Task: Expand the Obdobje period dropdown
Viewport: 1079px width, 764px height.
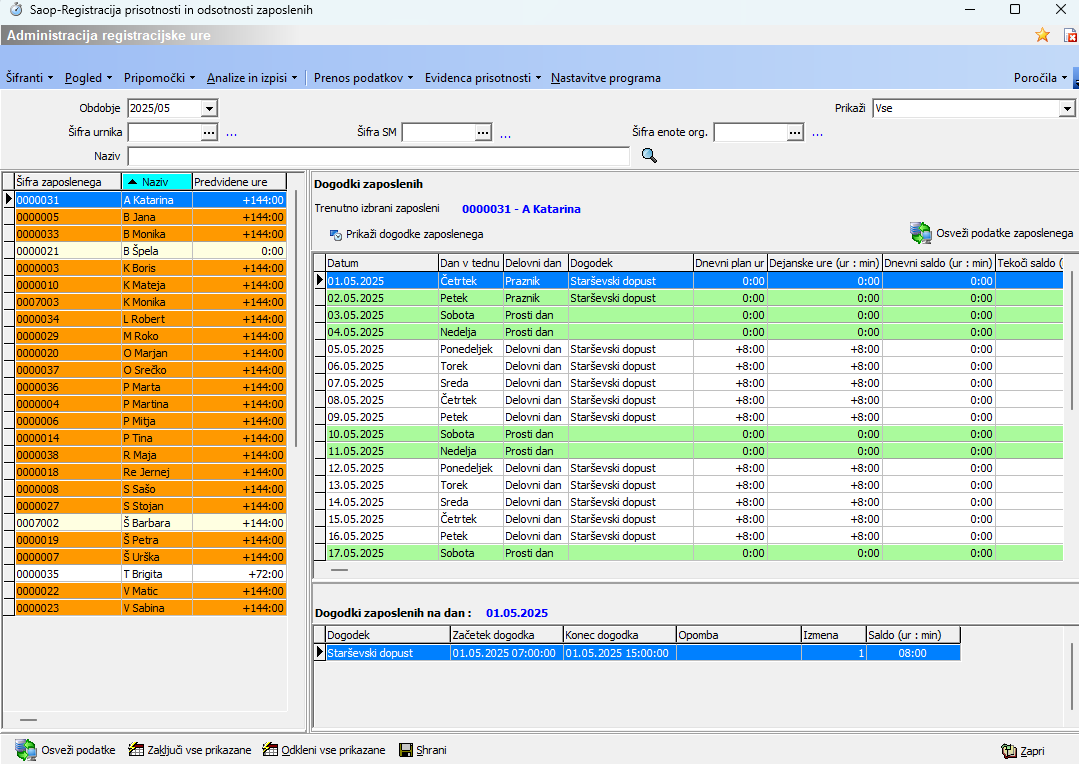Action: tap(209, 108)
